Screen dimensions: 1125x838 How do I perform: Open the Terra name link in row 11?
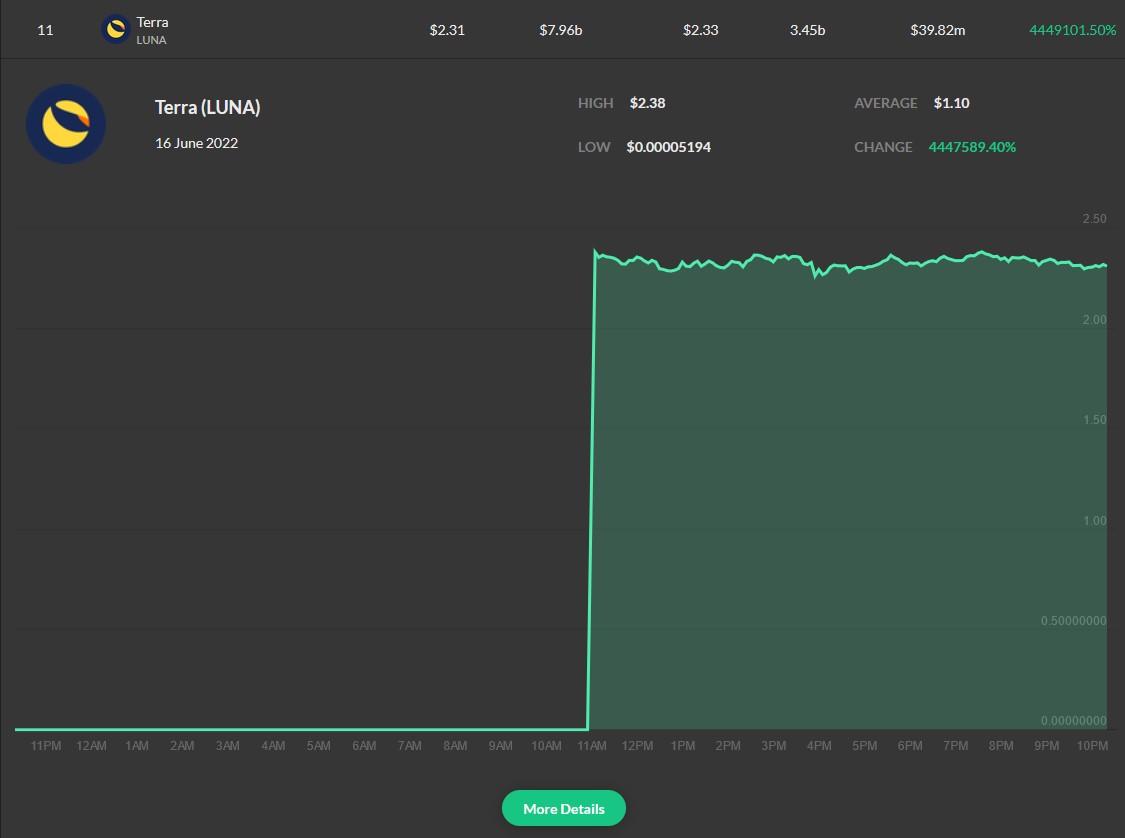tap(152, 22)
